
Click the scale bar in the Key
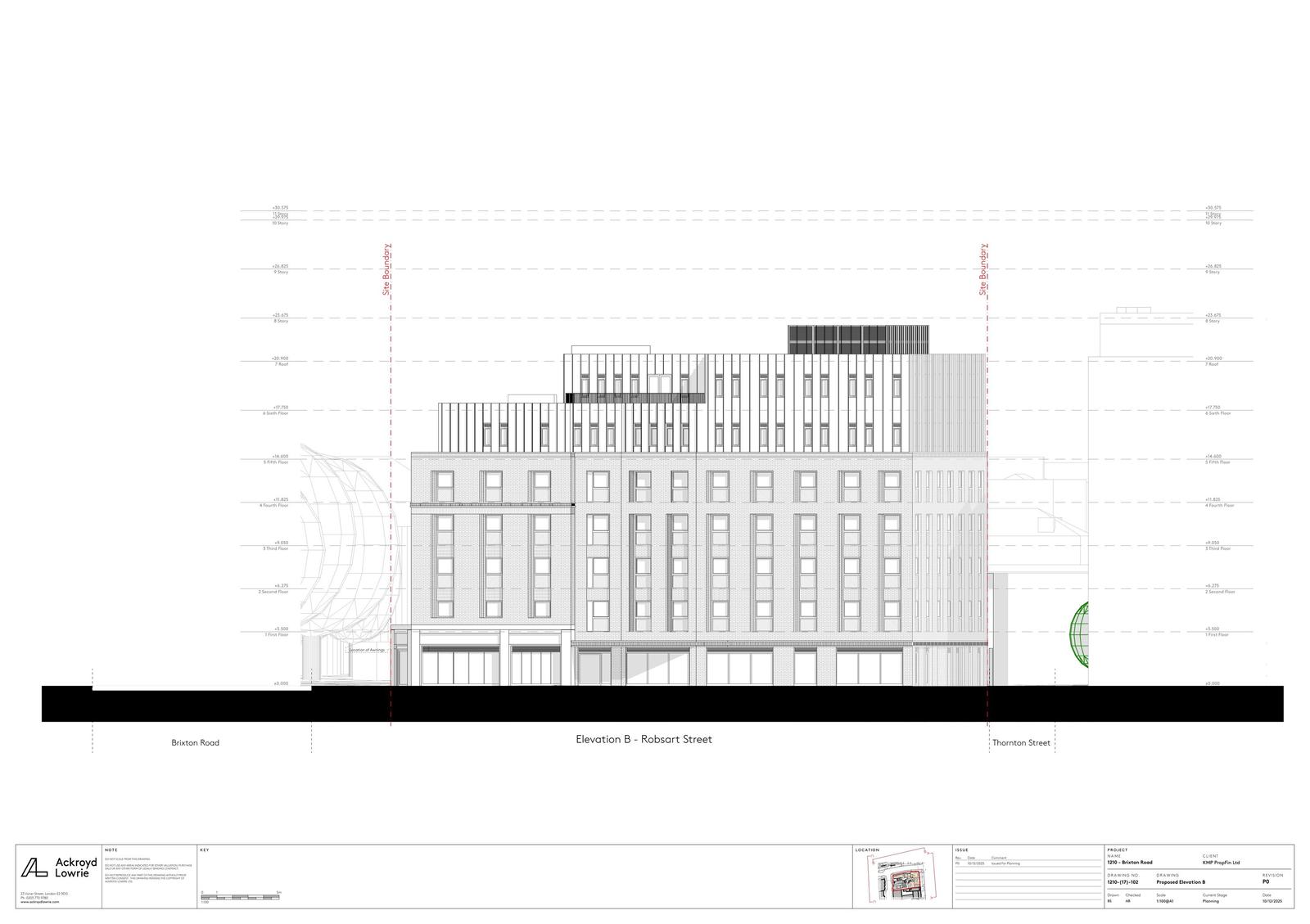[242, 898]
